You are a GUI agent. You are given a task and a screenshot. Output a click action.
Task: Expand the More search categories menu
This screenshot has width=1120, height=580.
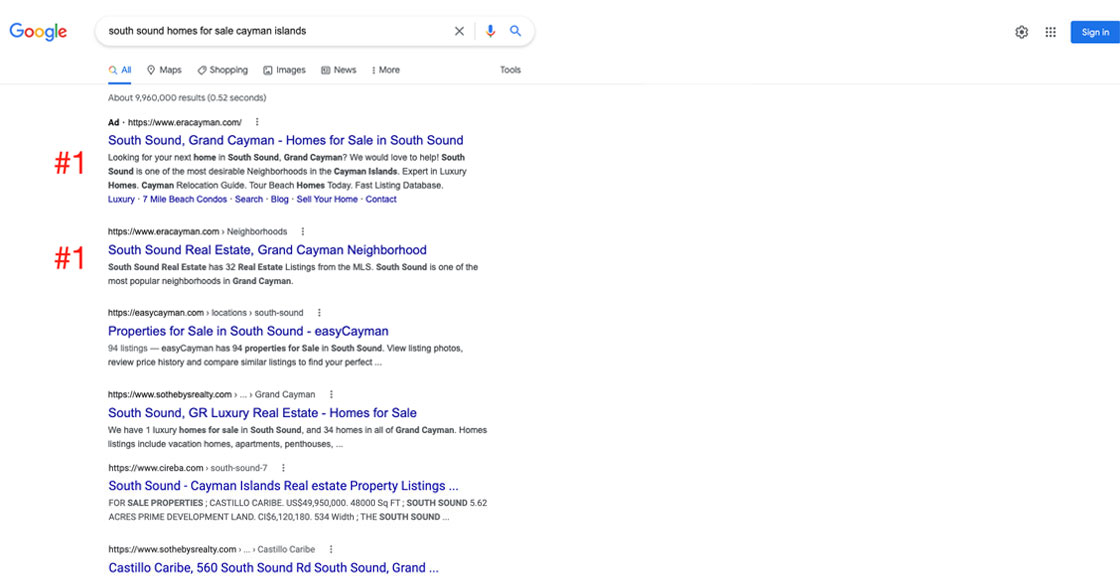386,70
